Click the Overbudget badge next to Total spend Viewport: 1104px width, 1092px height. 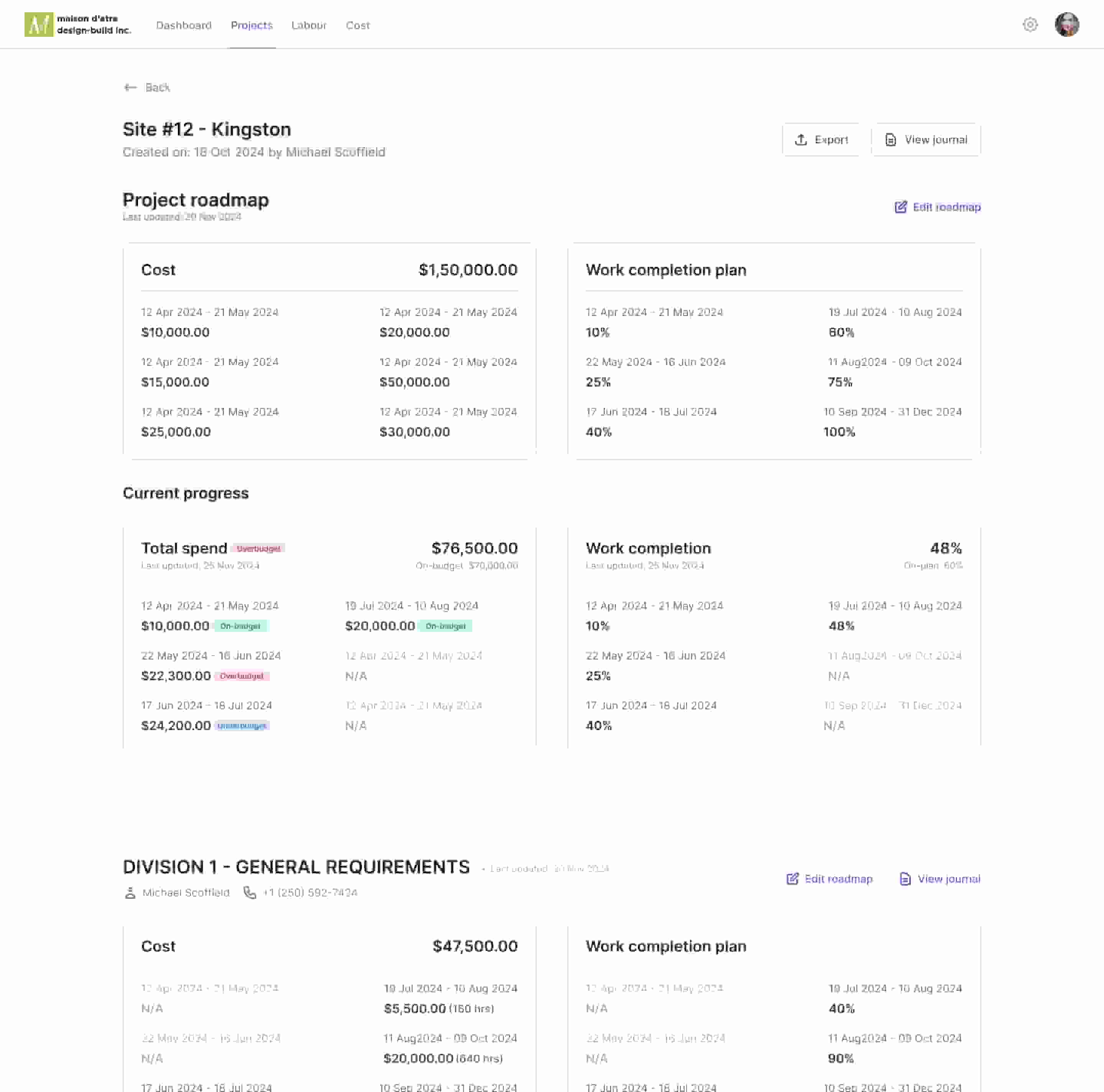tap(258, 549)
